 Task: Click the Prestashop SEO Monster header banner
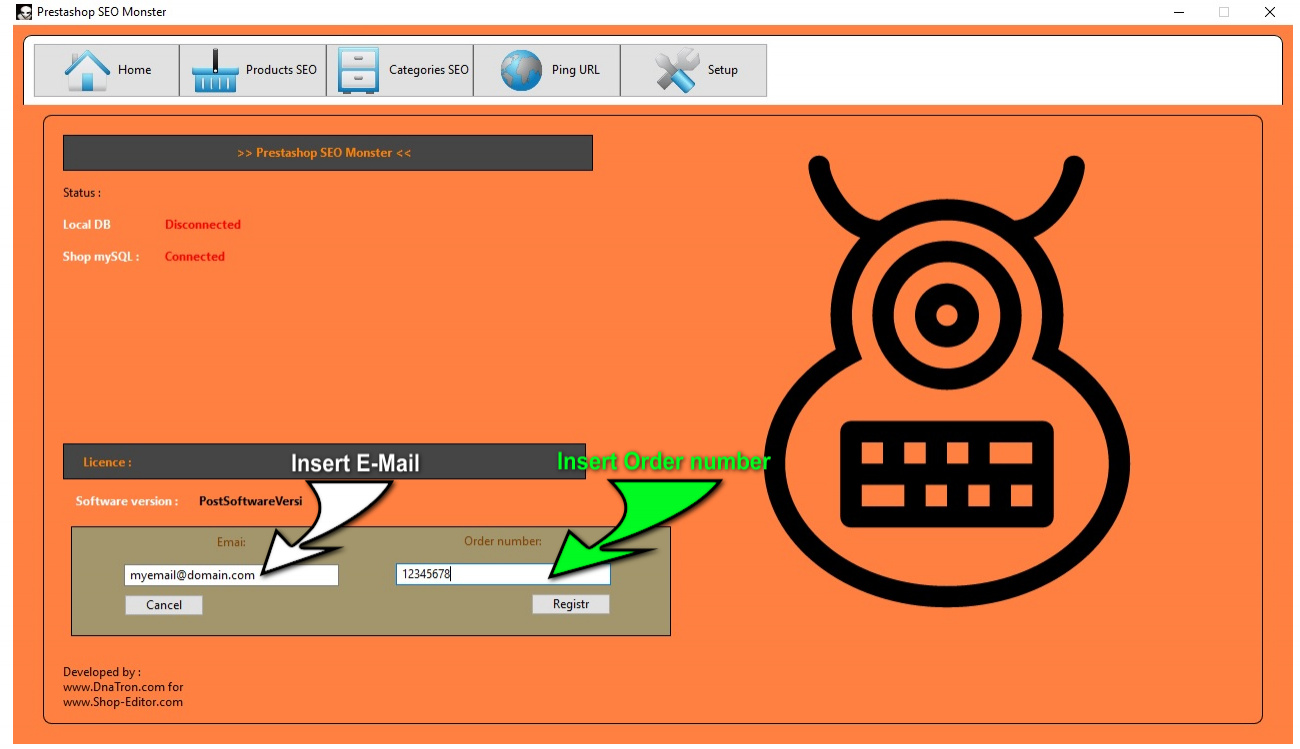[328, 153]
